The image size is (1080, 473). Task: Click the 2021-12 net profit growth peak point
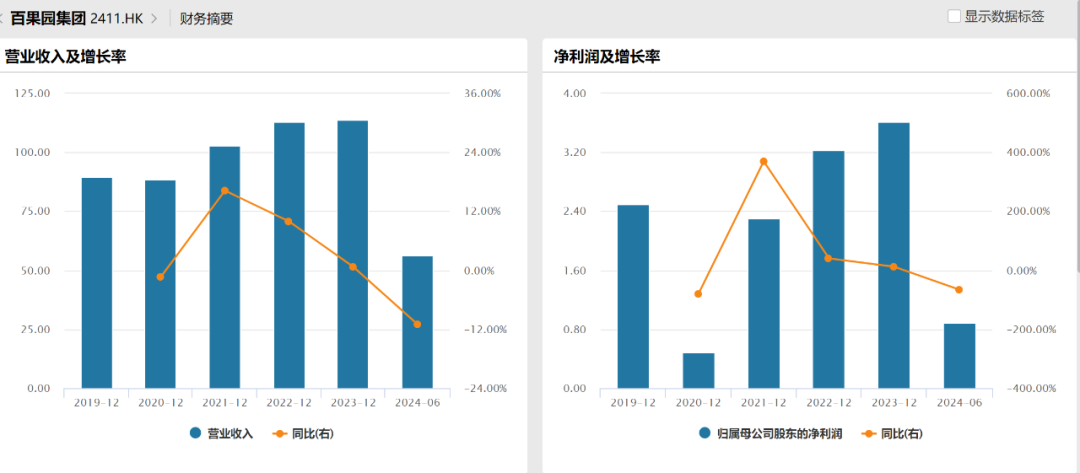(763, 161)
